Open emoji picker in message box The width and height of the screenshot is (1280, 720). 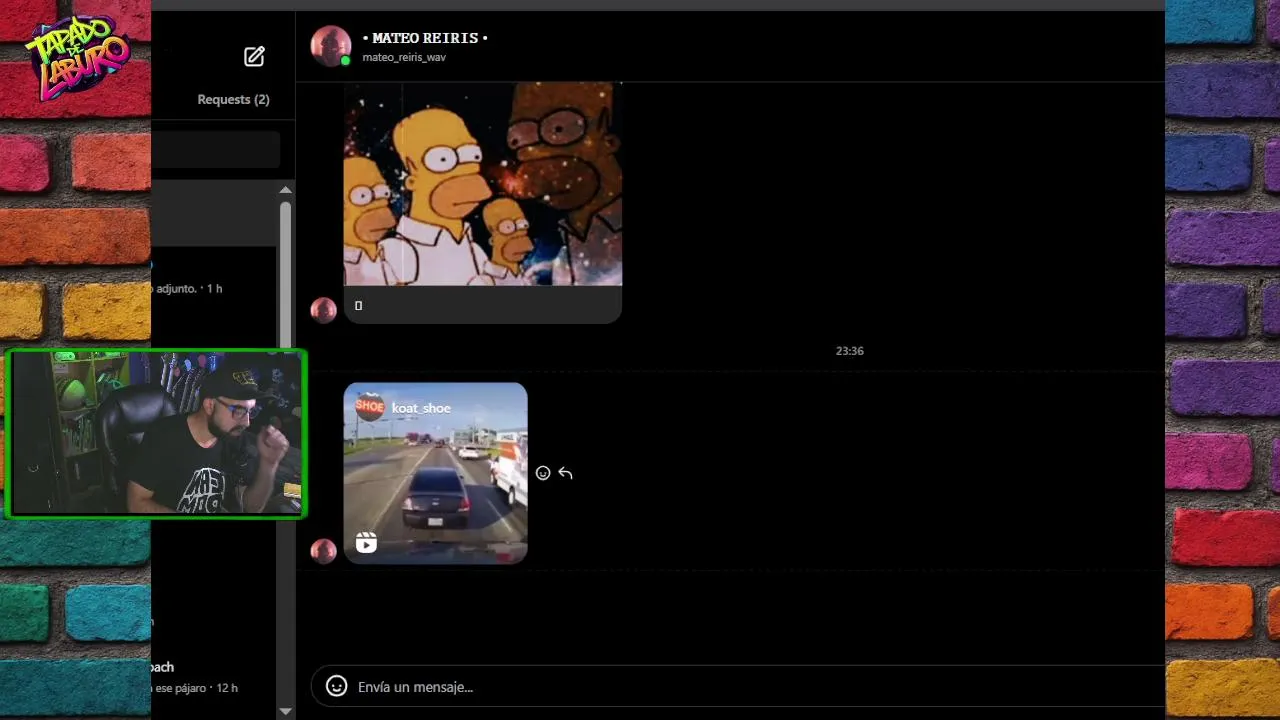(x=337, y=686)
